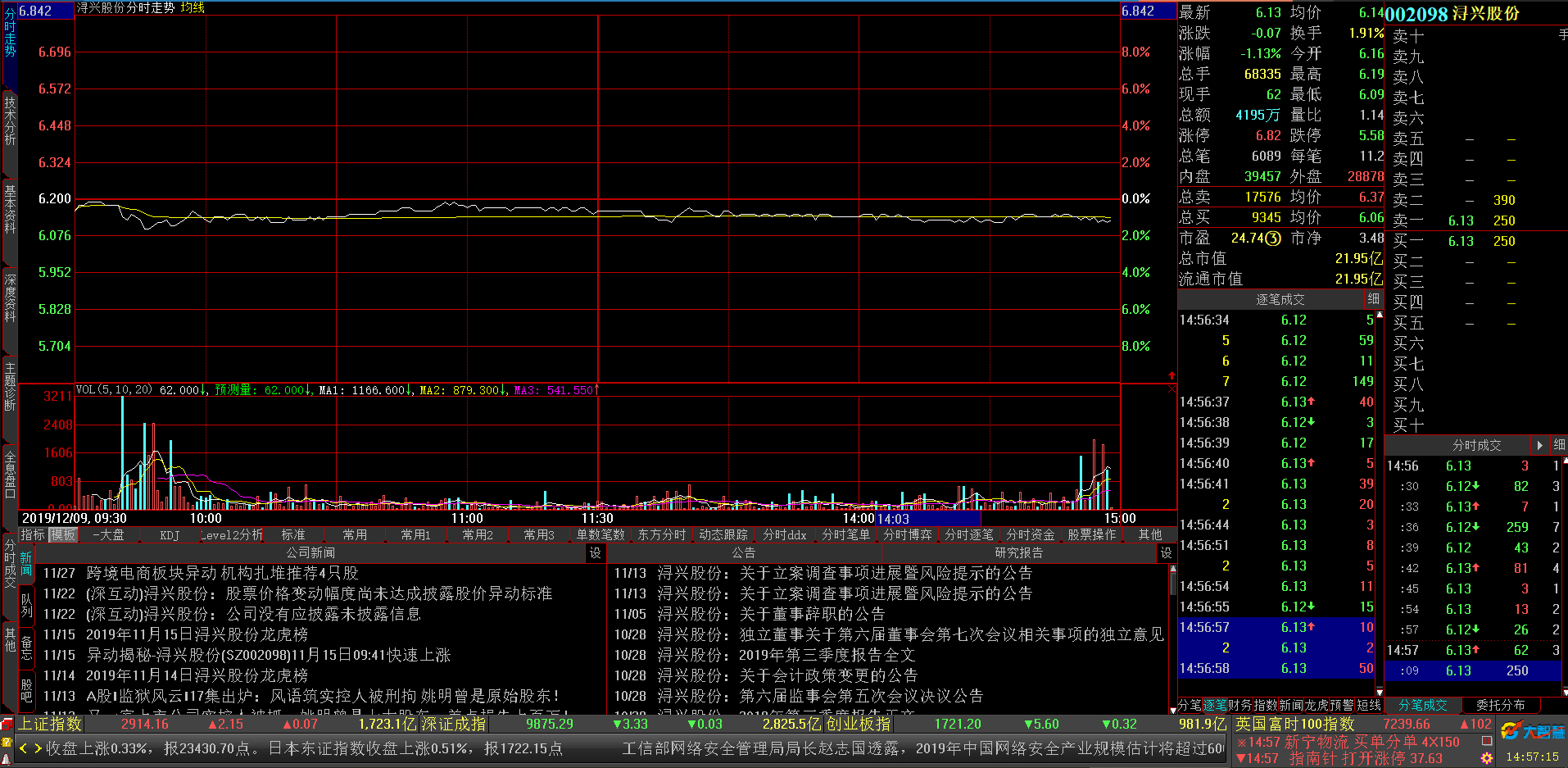
Task: Open news 跨境电商板块异动 机构扎堆推荐4只股
Action: [222, 573]
